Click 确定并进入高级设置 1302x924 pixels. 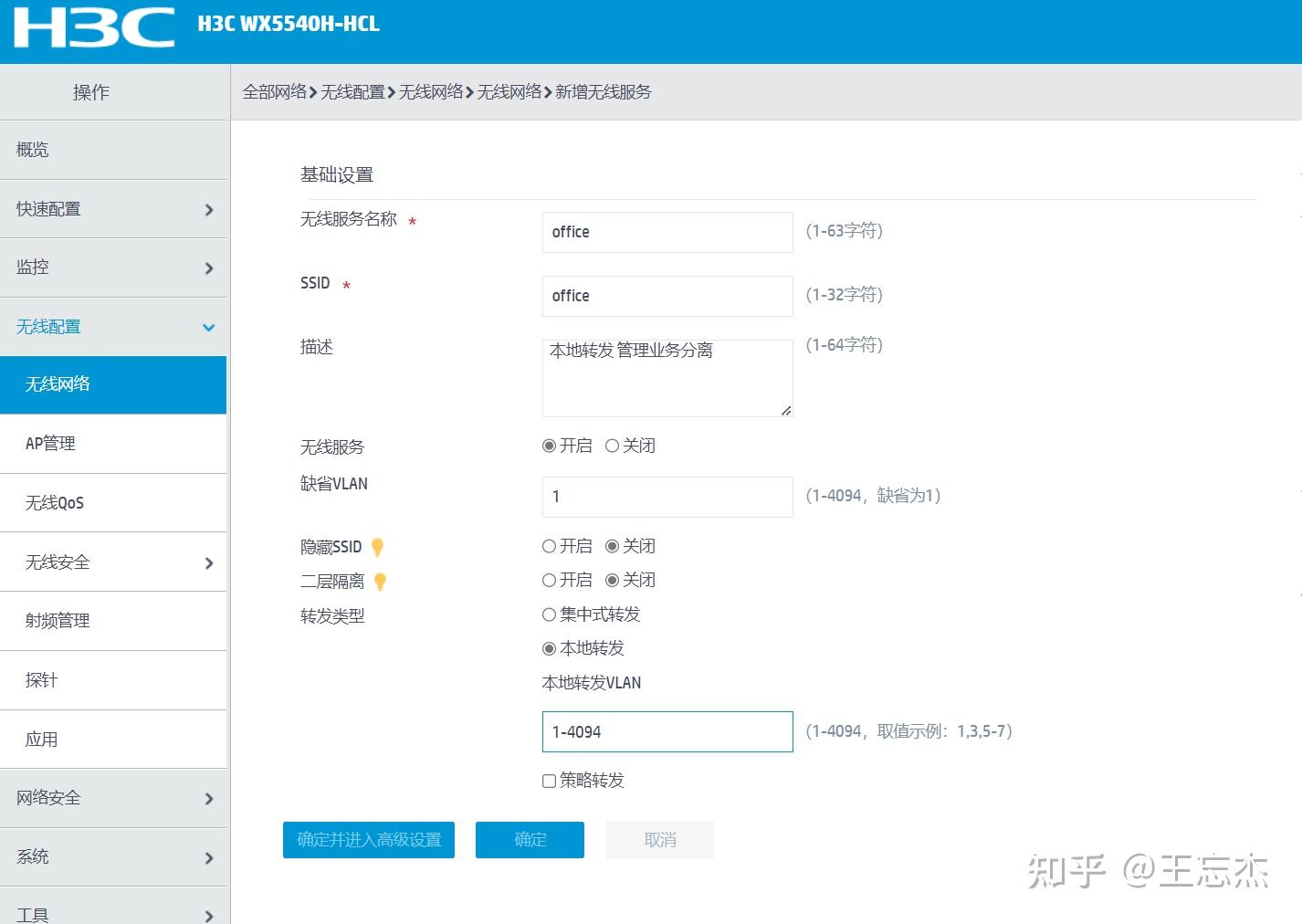[x=369, y=839]
